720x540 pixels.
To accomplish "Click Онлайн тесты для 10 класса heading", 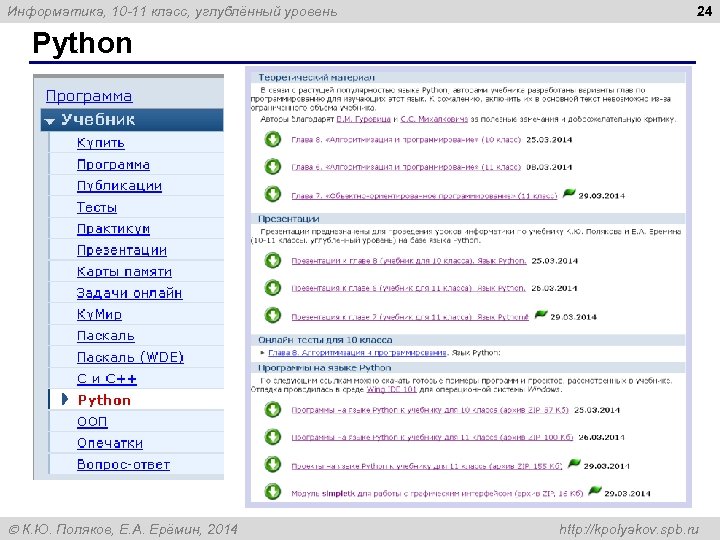I will point(325,340).
